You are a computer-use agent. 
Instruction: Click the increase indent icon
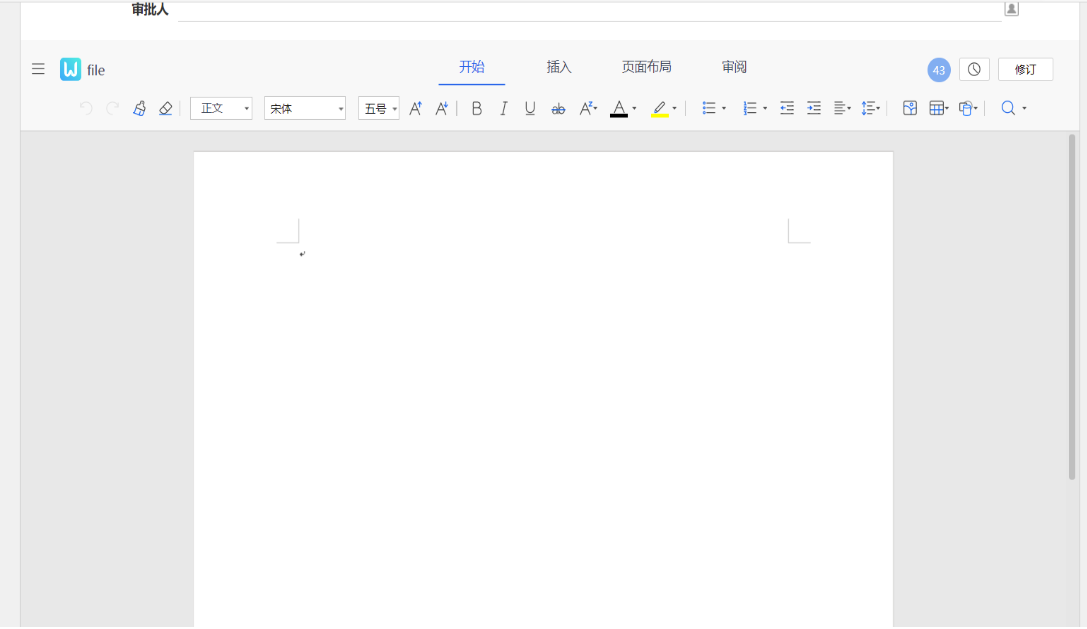(x=814, y=108)
